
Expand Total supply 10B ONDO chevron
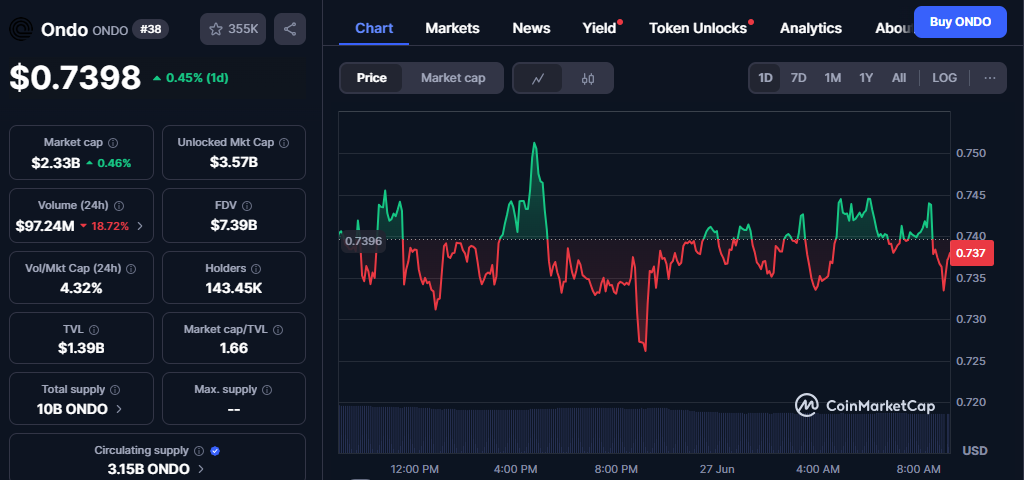point(118,409)
